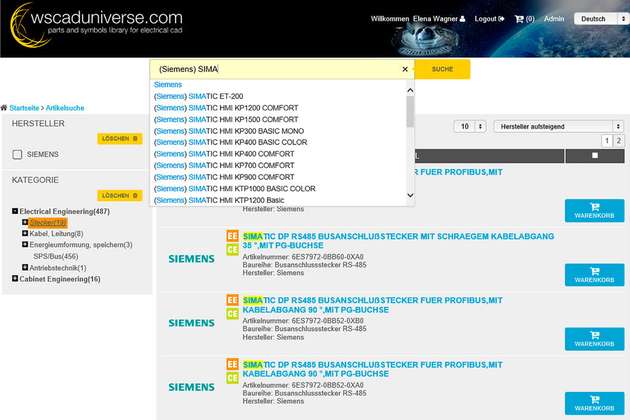Add 6ES7972-0BB52-0XA0 to Warenkorb
This screenshot has width=630, height=420.
(594, 404)
